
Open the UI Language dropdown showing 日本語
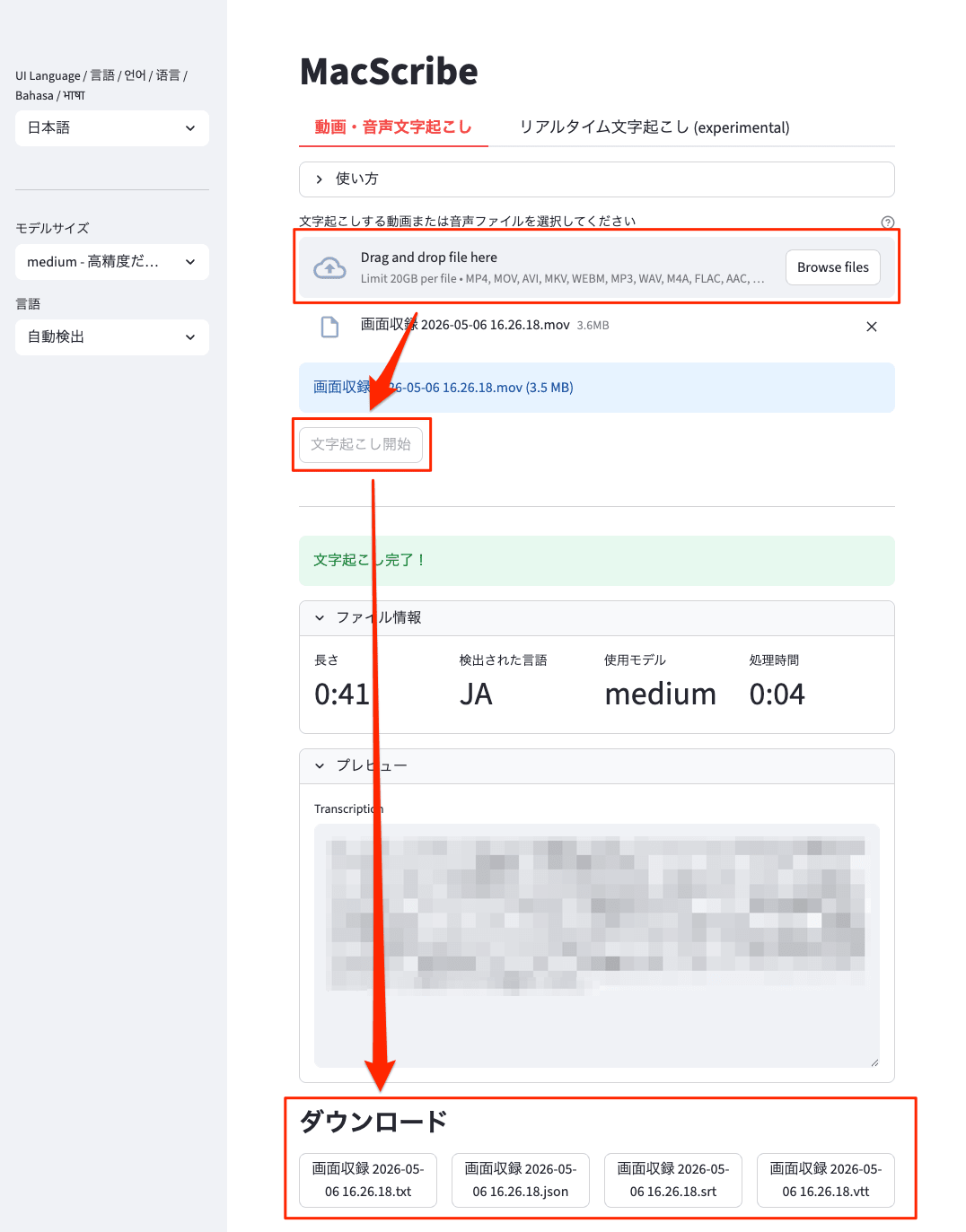(112, 128)
